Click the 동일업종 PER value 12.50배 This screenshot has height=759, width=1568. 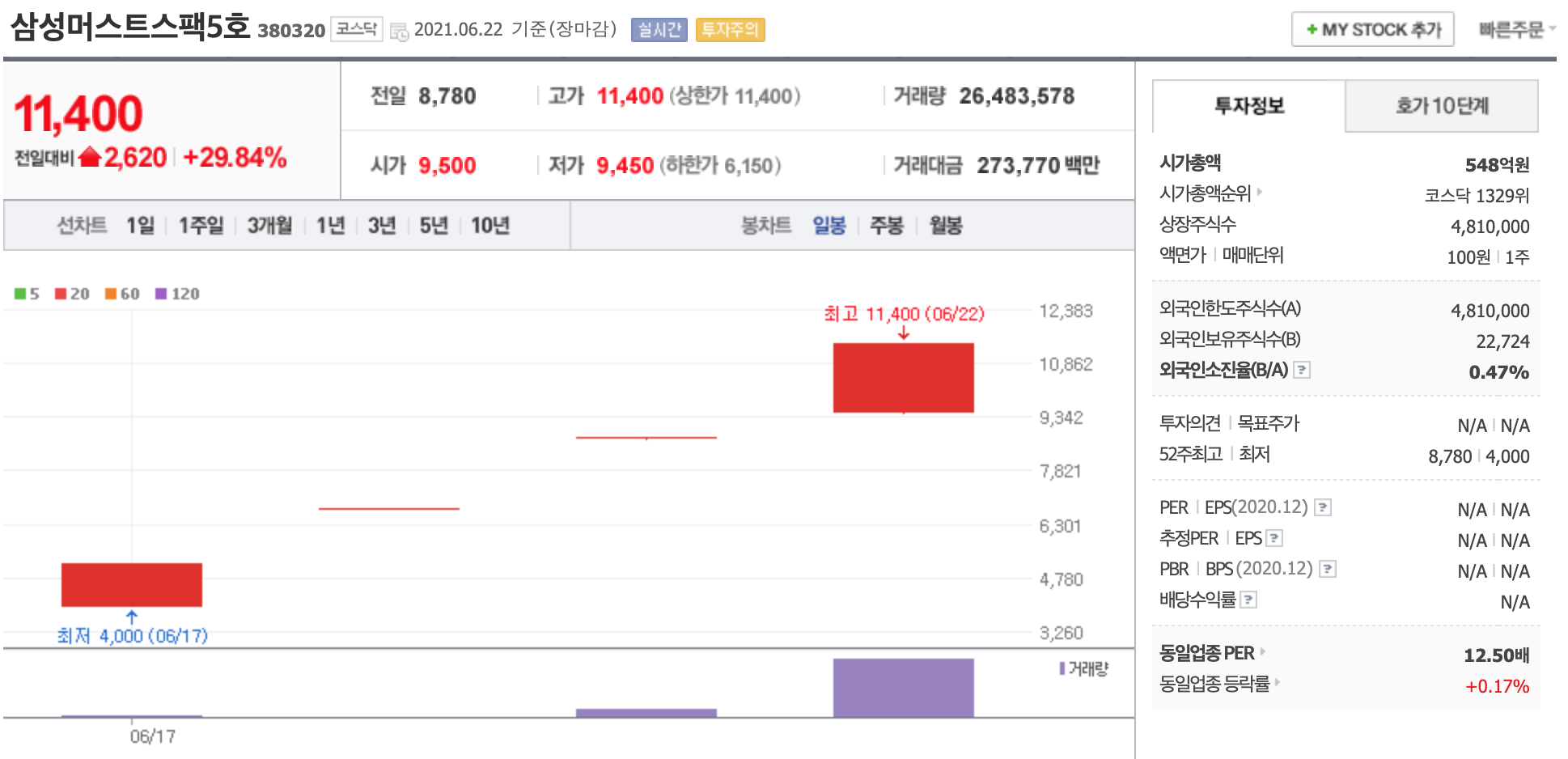click(1496, 655)
